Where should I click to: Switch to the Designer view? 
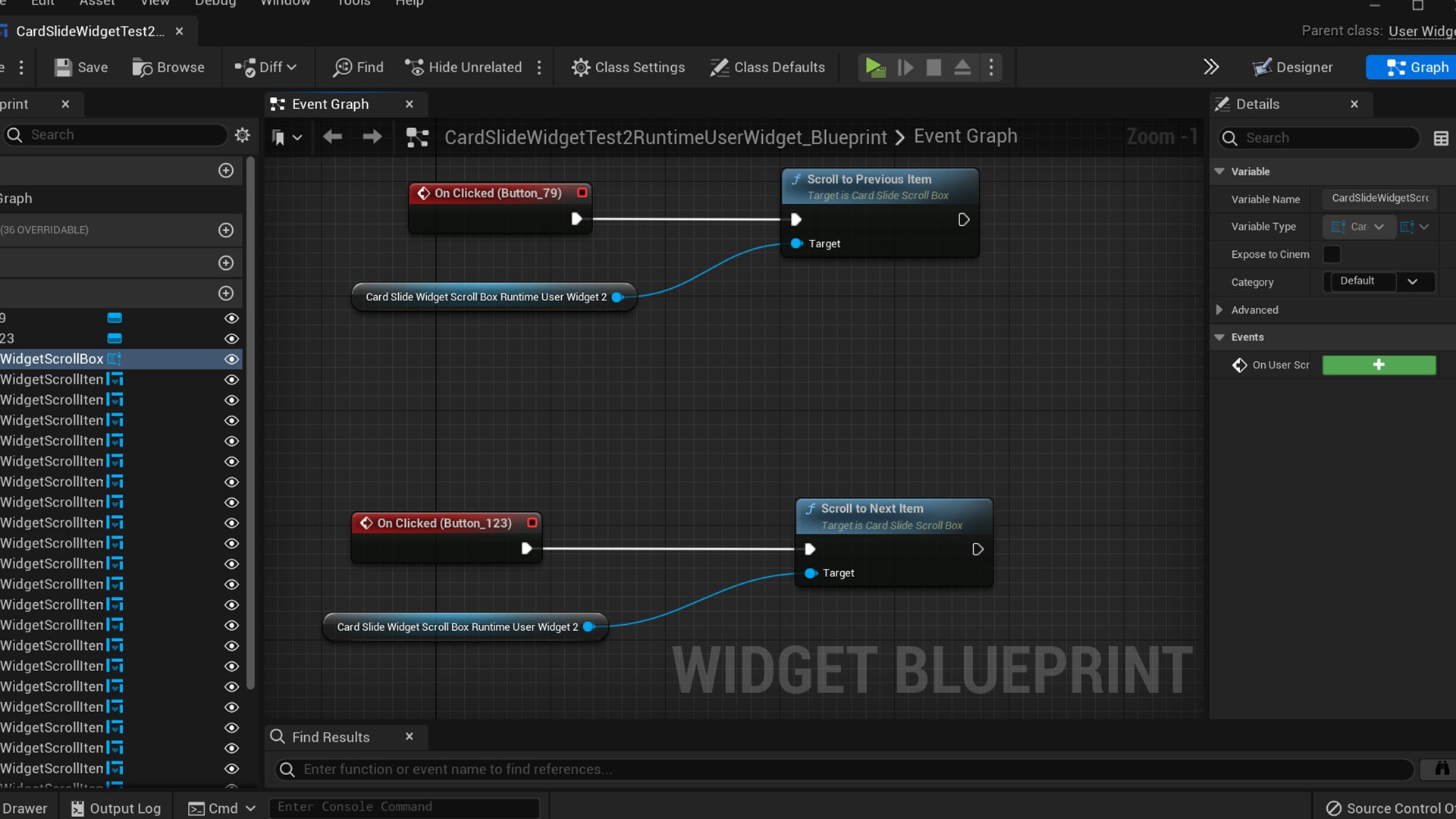pos(1293,67)
